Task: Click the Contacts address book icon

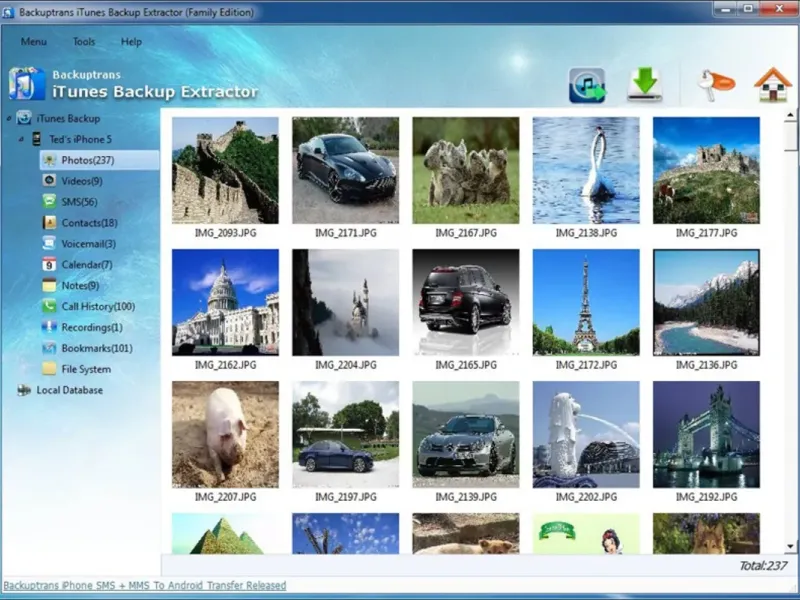Action: click(x=49, y=222)
